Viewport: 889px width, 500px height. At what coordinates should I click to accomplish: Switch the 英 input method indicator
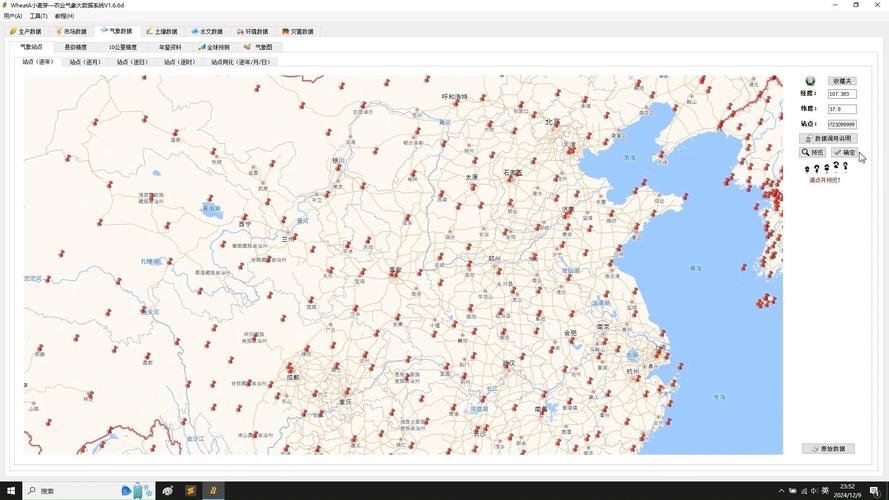[x=825, y=491]
